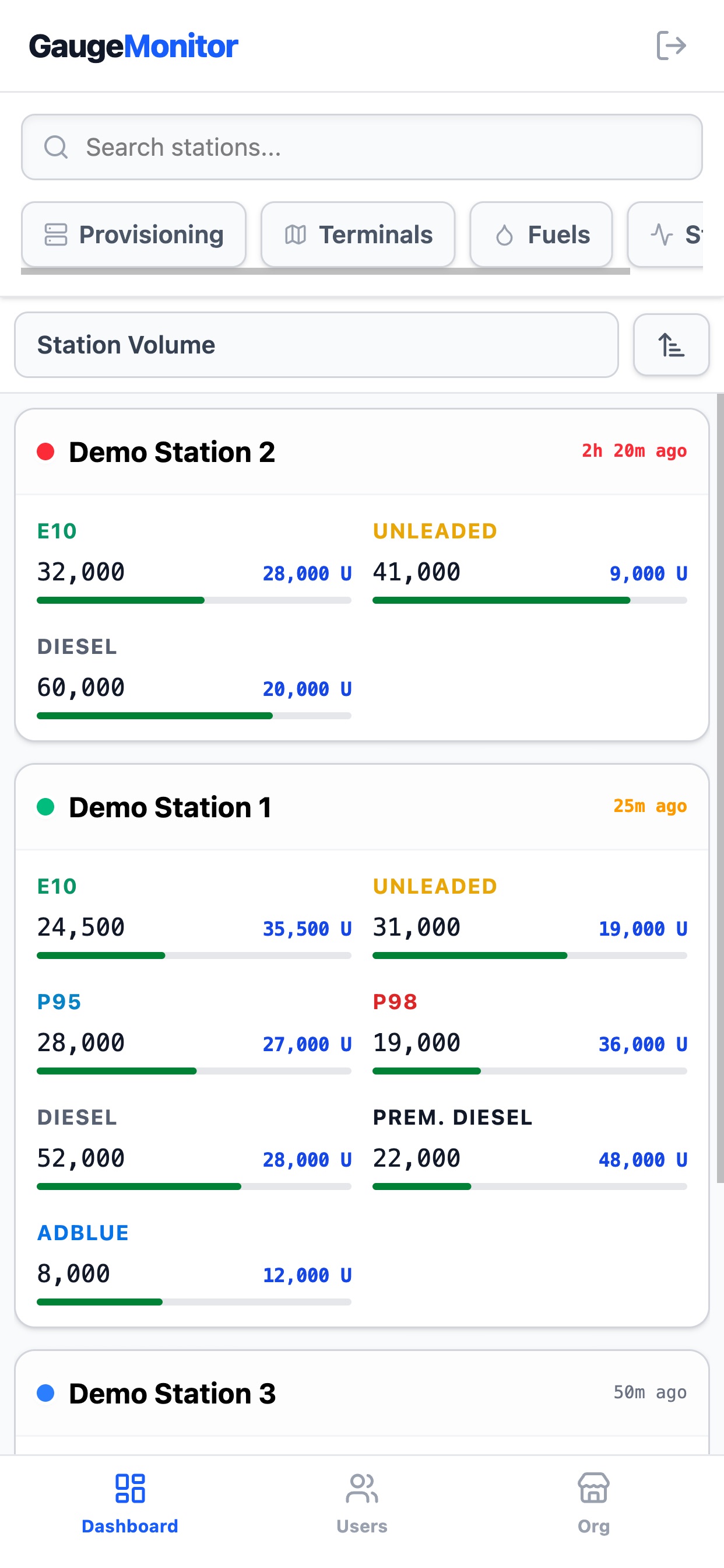Screen dimensions: 724x1568
Task: Click the partially visible activity chip
Action: tap(666, 235)
